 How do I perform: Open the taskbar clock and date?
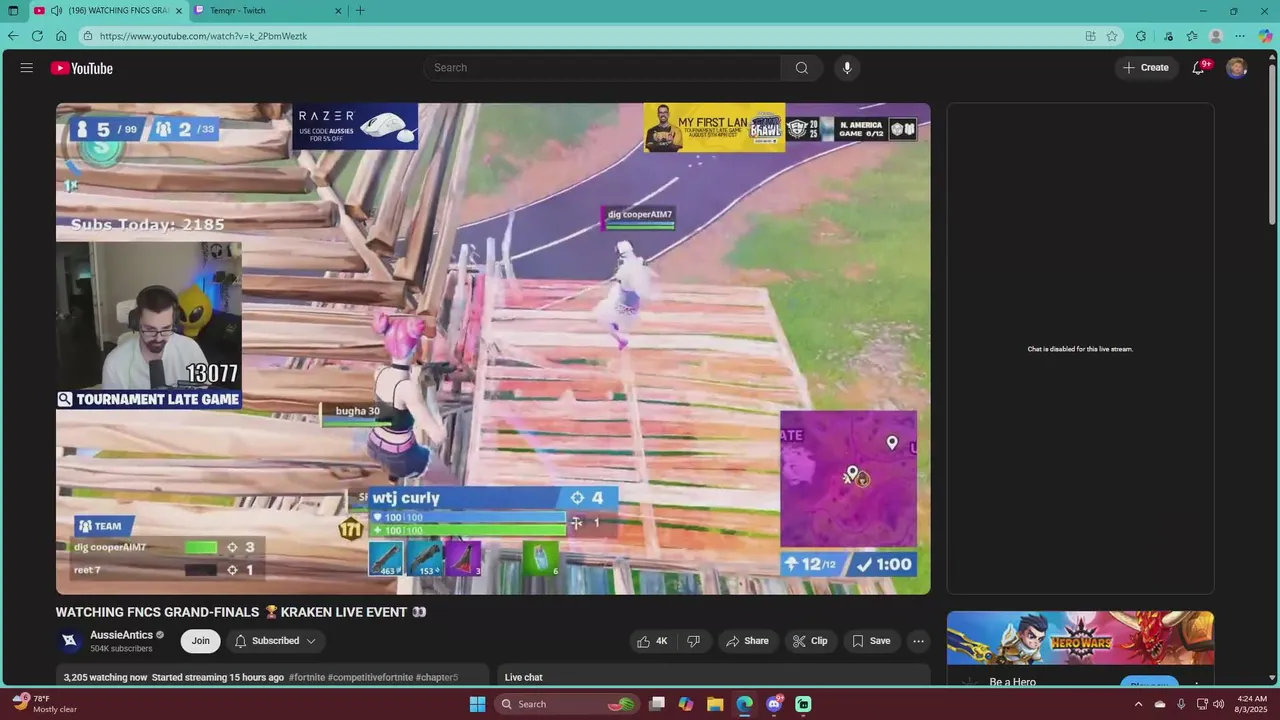pos(1252,704)
